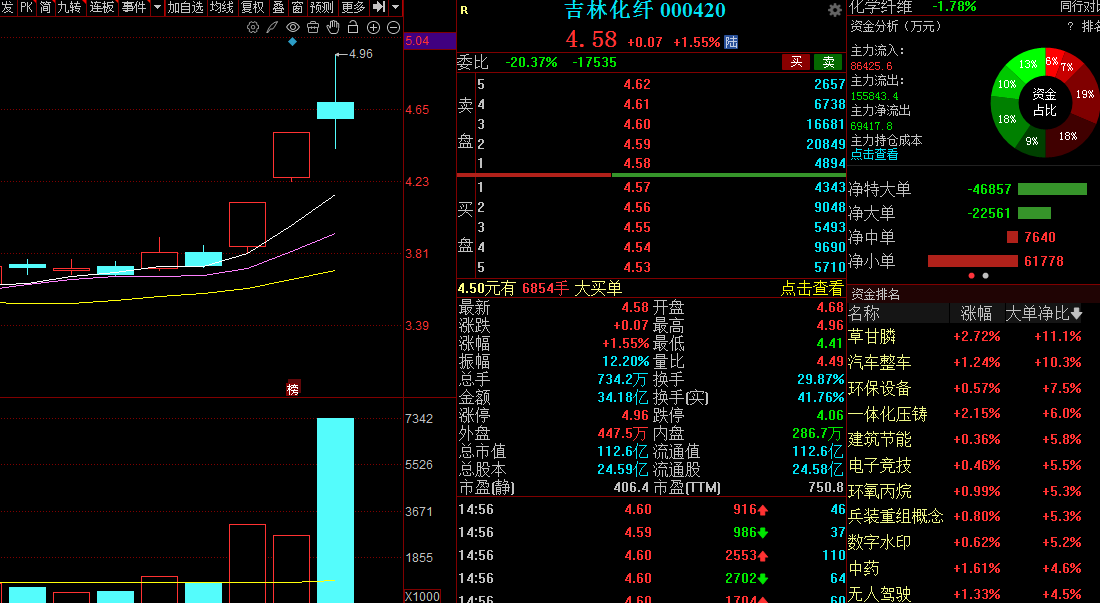Click the latest cyan candlestick near 4.96
The image size is (1100, 603).
335,110
